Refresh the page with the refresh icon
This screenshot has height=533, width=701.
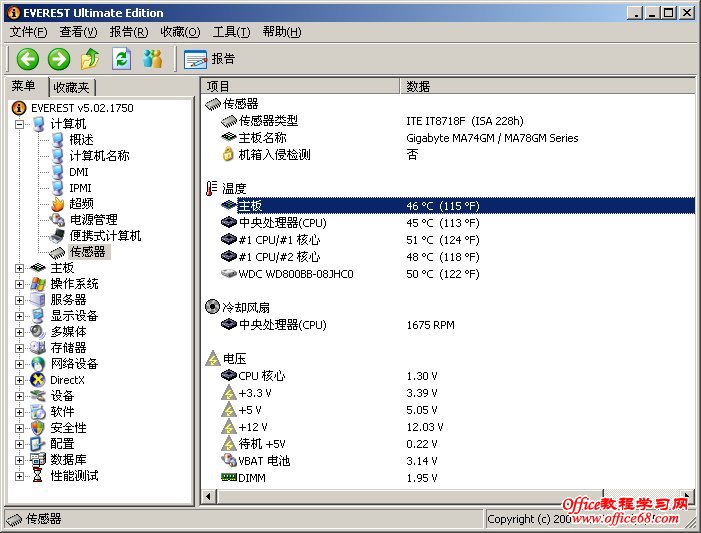point(121,59)
